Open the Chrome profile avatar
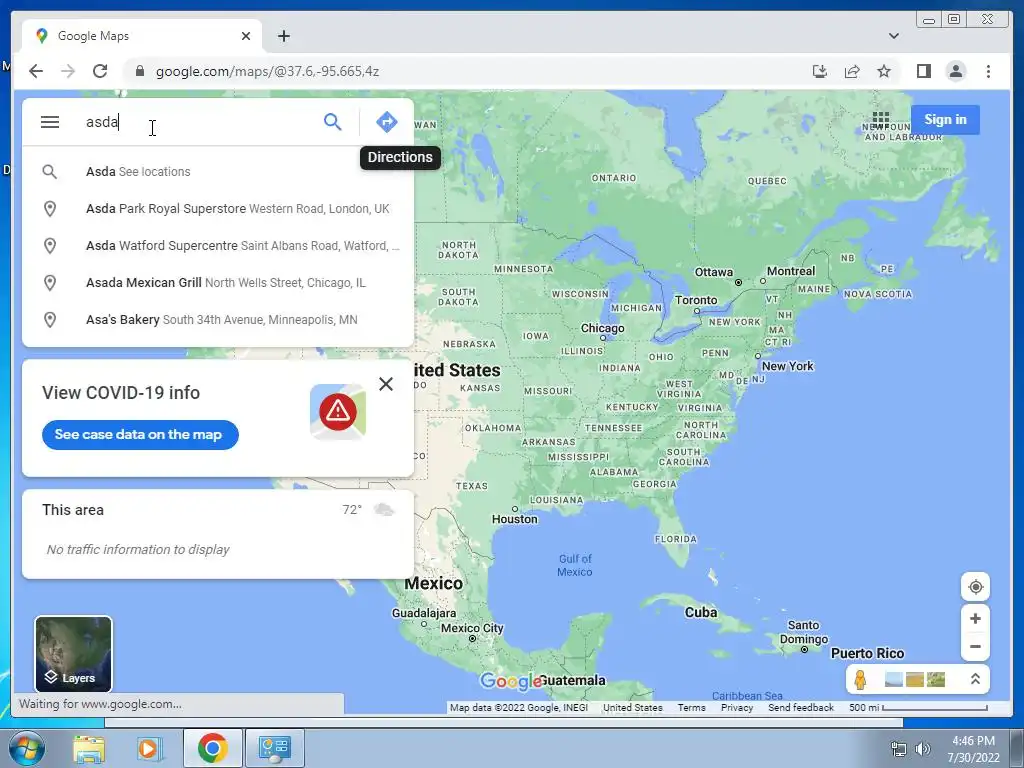Screen dimensions: 1024x768 (955, 71)
